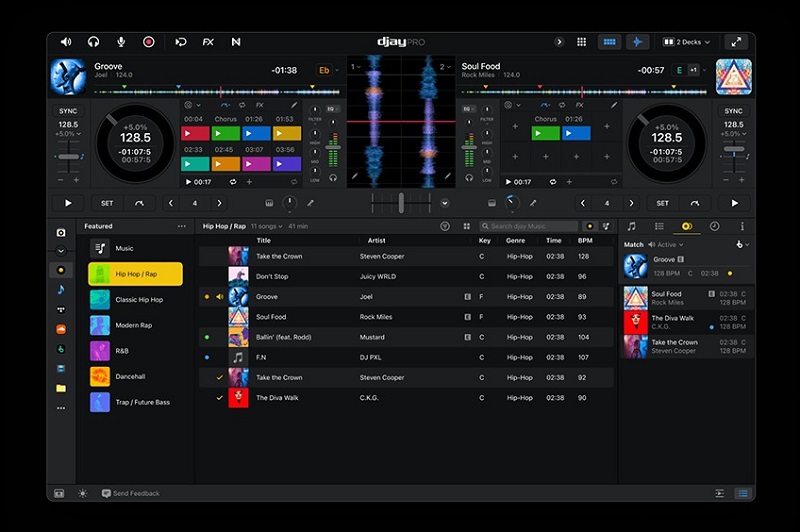Open the queue list tab in right panel
Image resolution: width=800 pixels, height=532 pixels.
(659, 226)
